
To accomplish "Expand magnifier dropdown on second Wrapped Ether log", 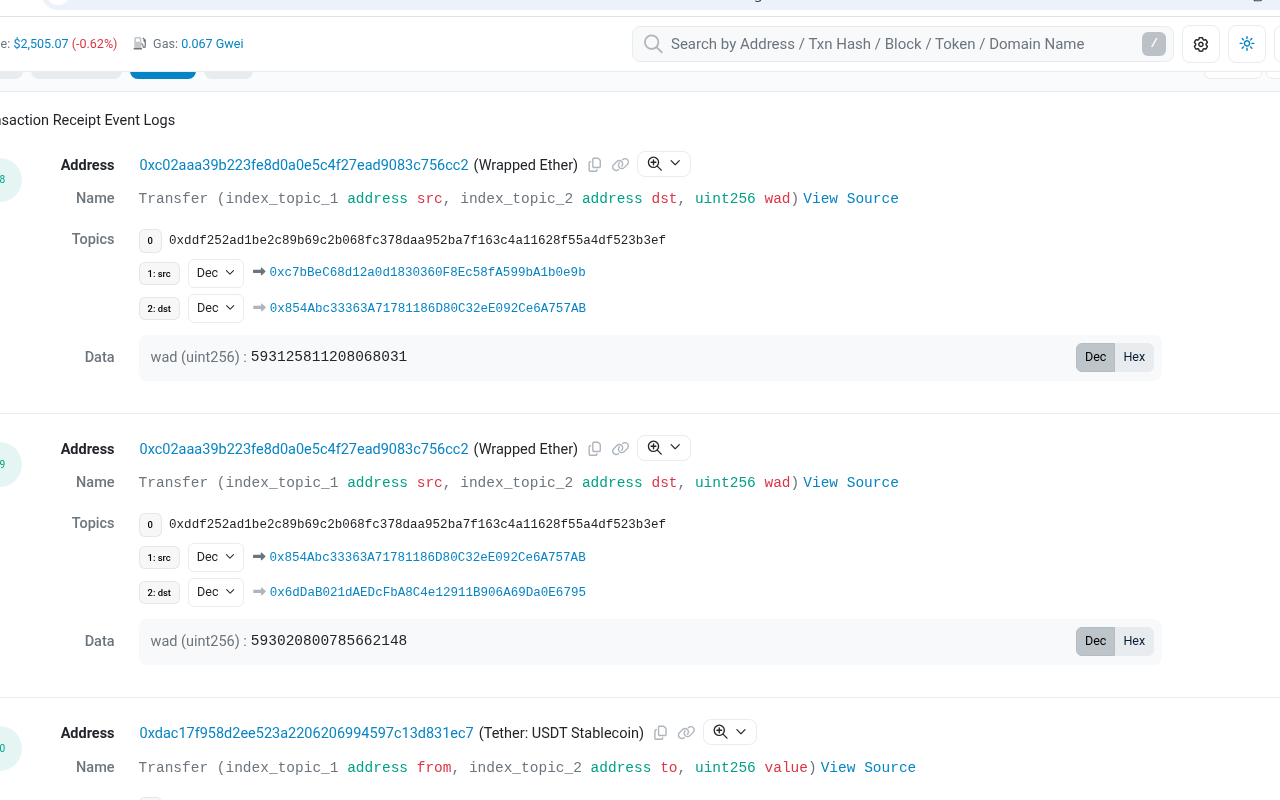I will click(x=664, y=448).
